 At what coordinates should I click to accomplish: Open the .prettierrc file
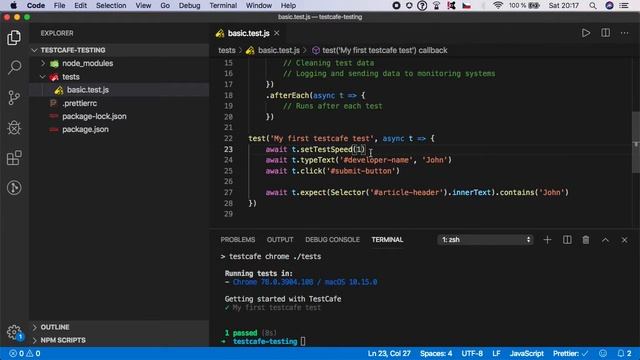click(80, 103)
